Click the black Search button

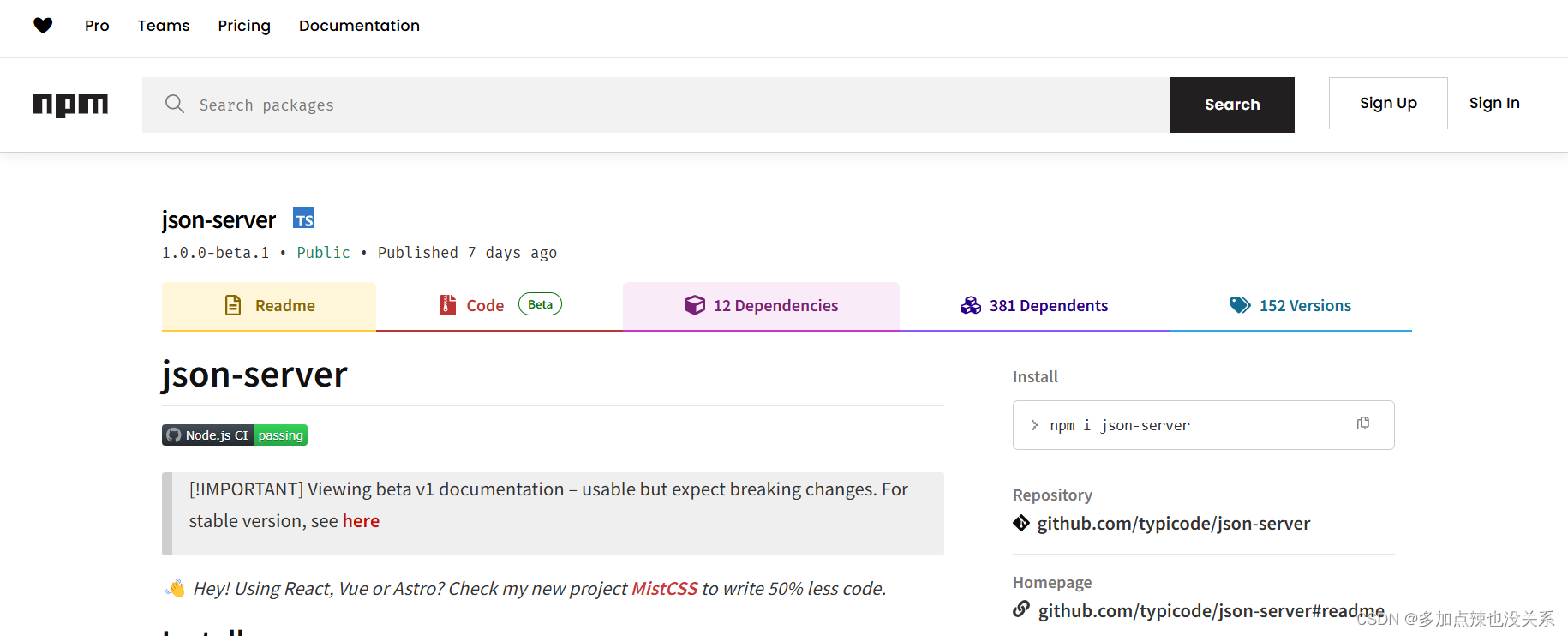1232,105
